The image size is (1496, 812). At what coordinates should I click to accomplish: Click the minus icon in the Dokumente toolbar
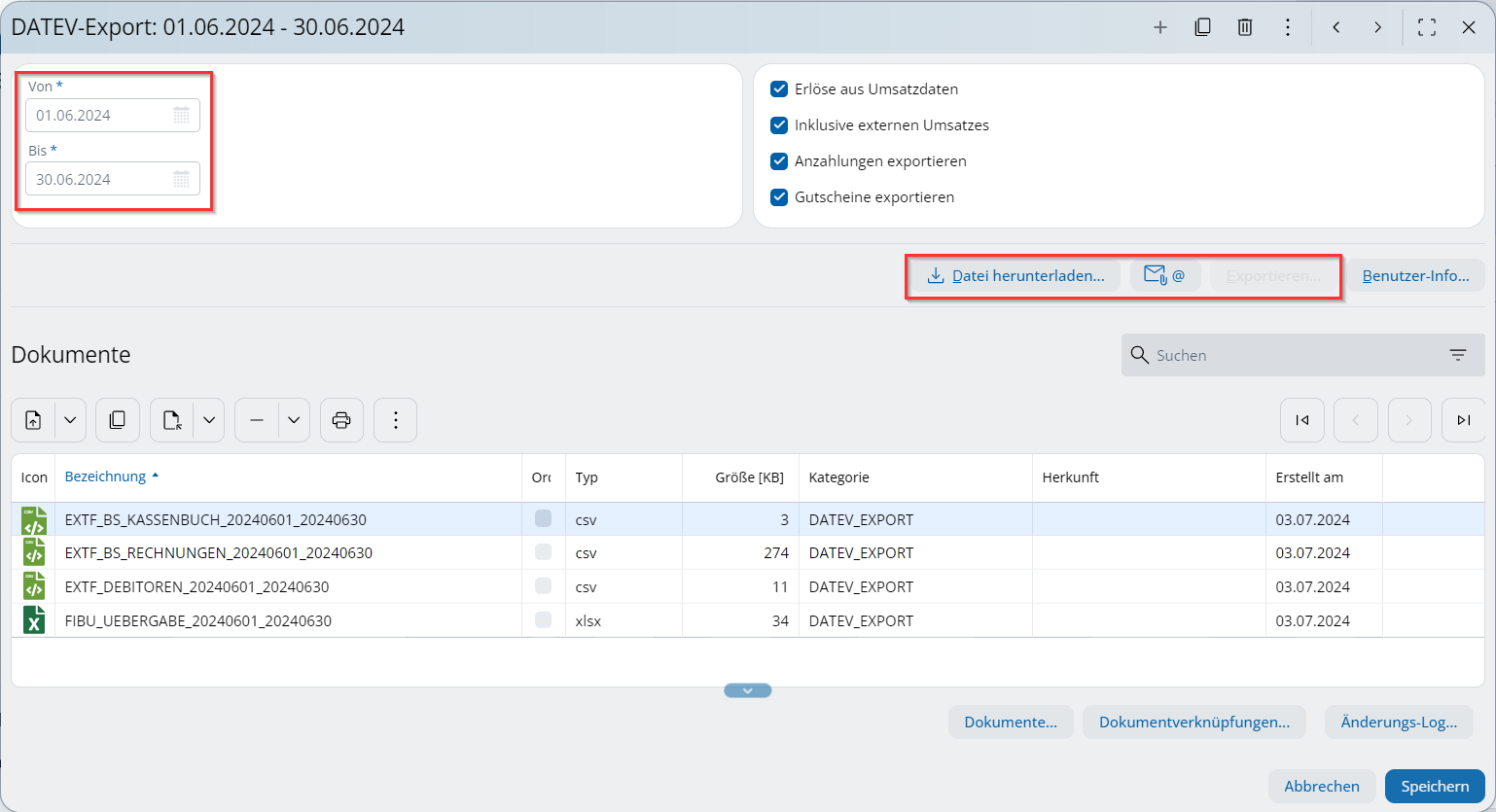(257, 420)
